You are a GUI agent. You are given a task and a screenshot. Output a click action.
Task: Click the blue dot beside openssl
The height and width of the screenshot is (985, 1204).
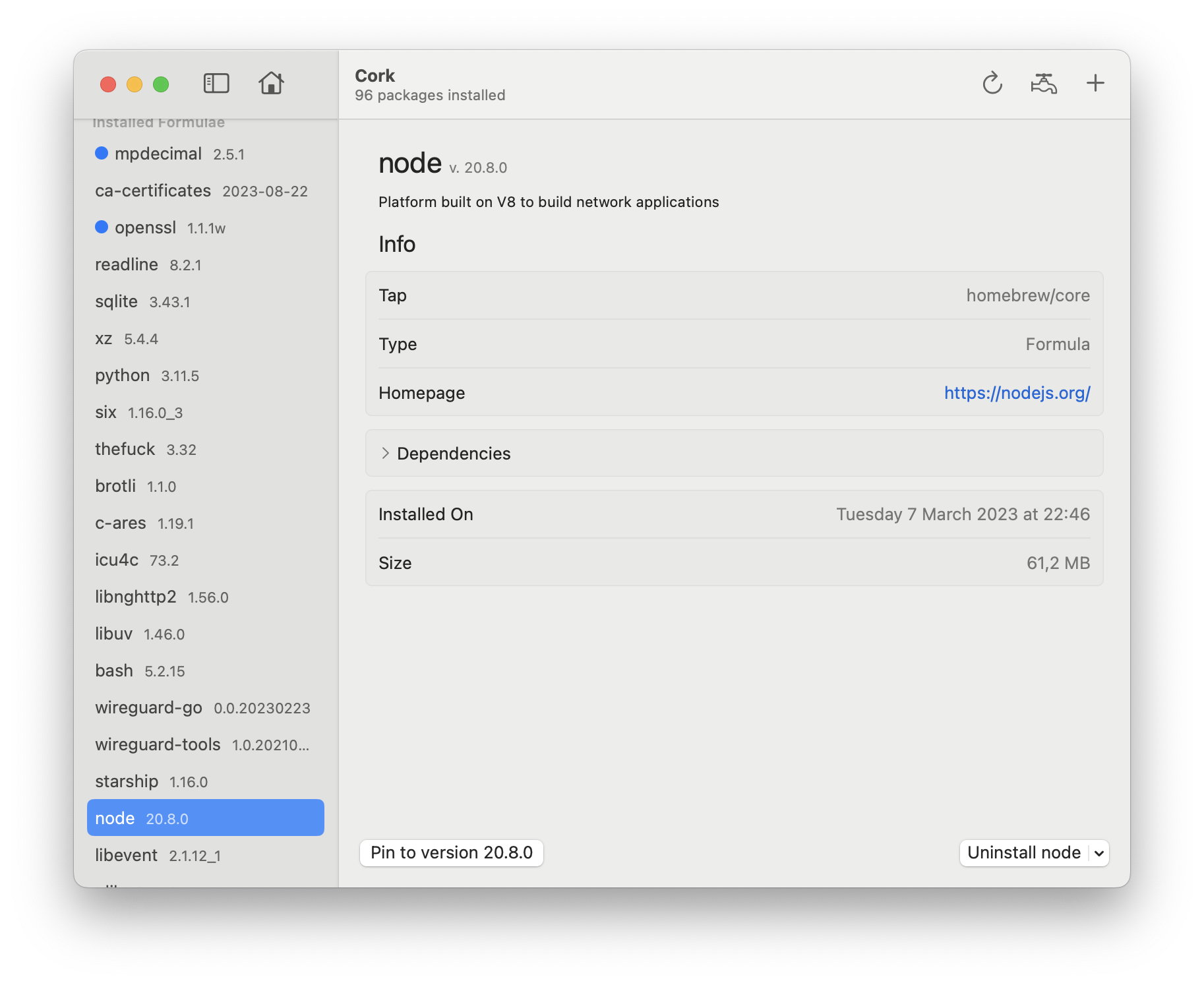pyautogui.click(x=102, y=227)
